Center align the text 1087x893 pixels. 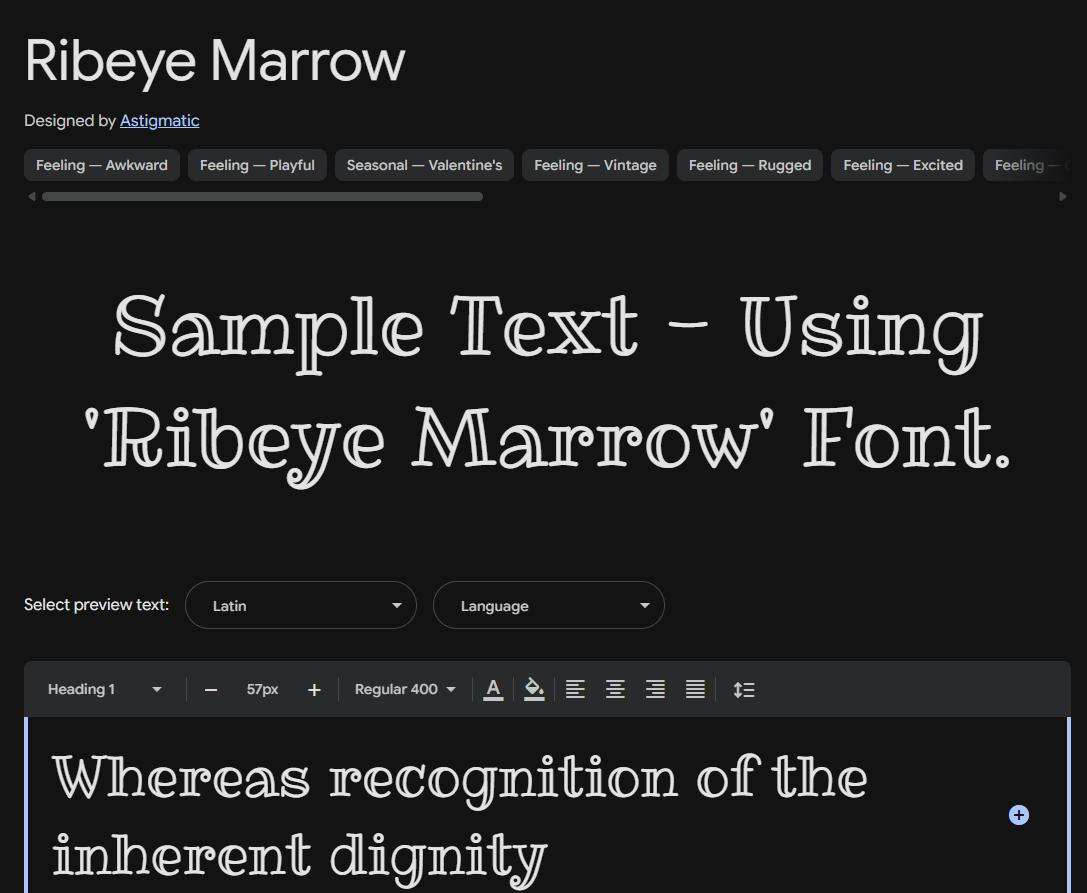615,689
